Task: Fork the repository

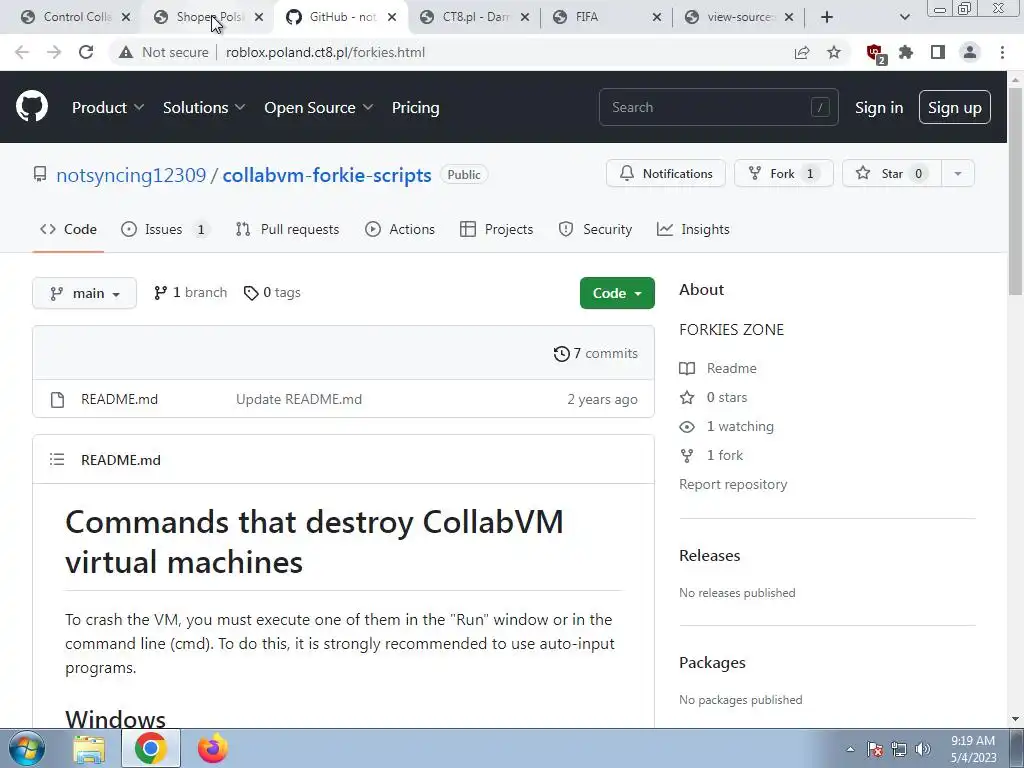Action: pos(784,174)
